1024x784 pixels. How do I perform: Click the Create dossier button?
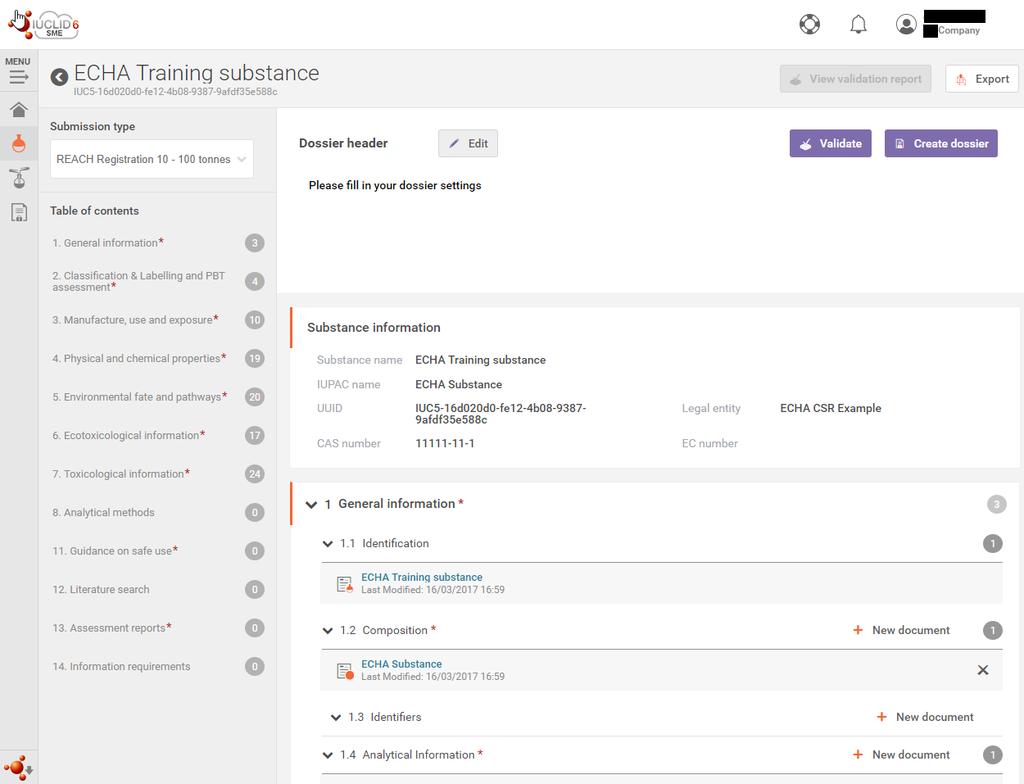tap(940, 143)
